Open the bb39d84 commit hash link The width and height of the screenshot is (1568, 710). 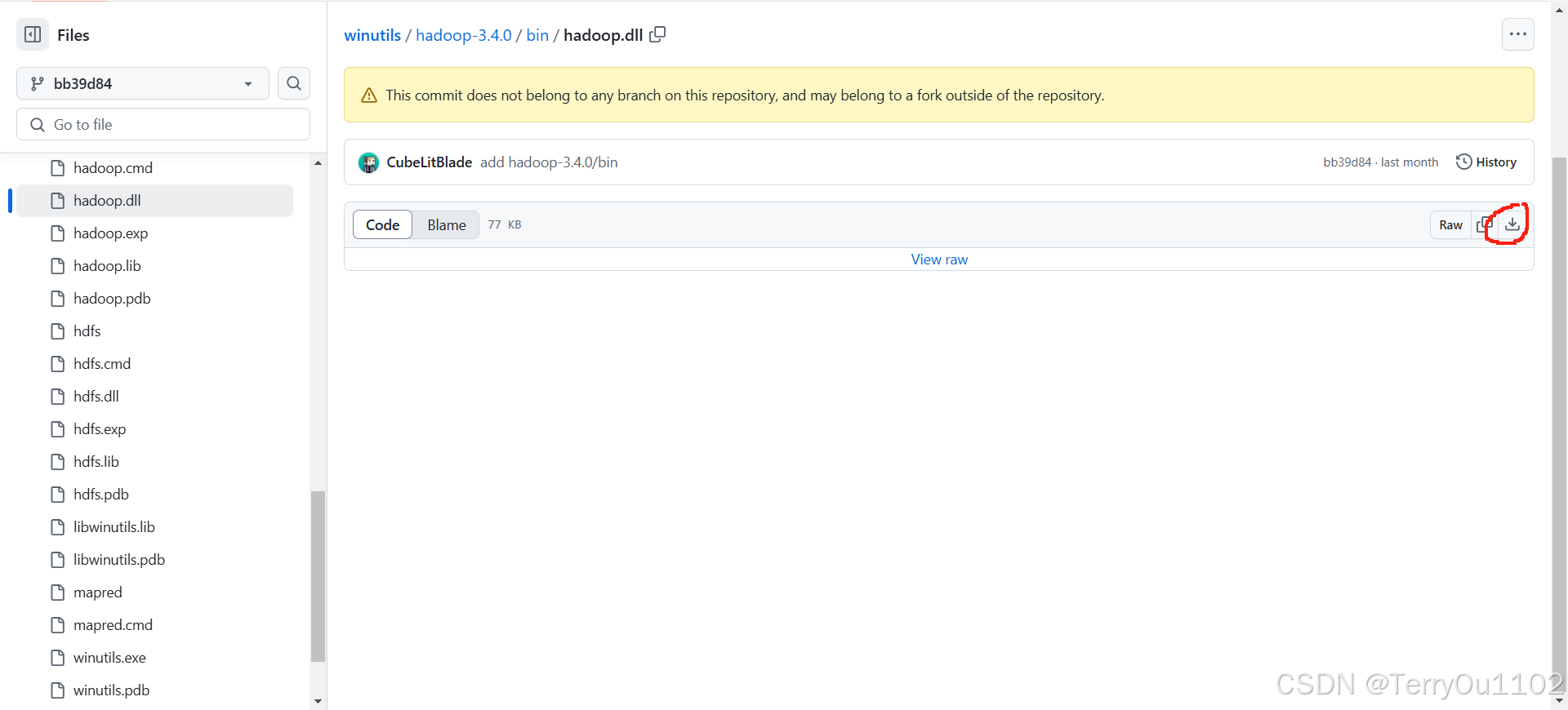(1347, 162)
